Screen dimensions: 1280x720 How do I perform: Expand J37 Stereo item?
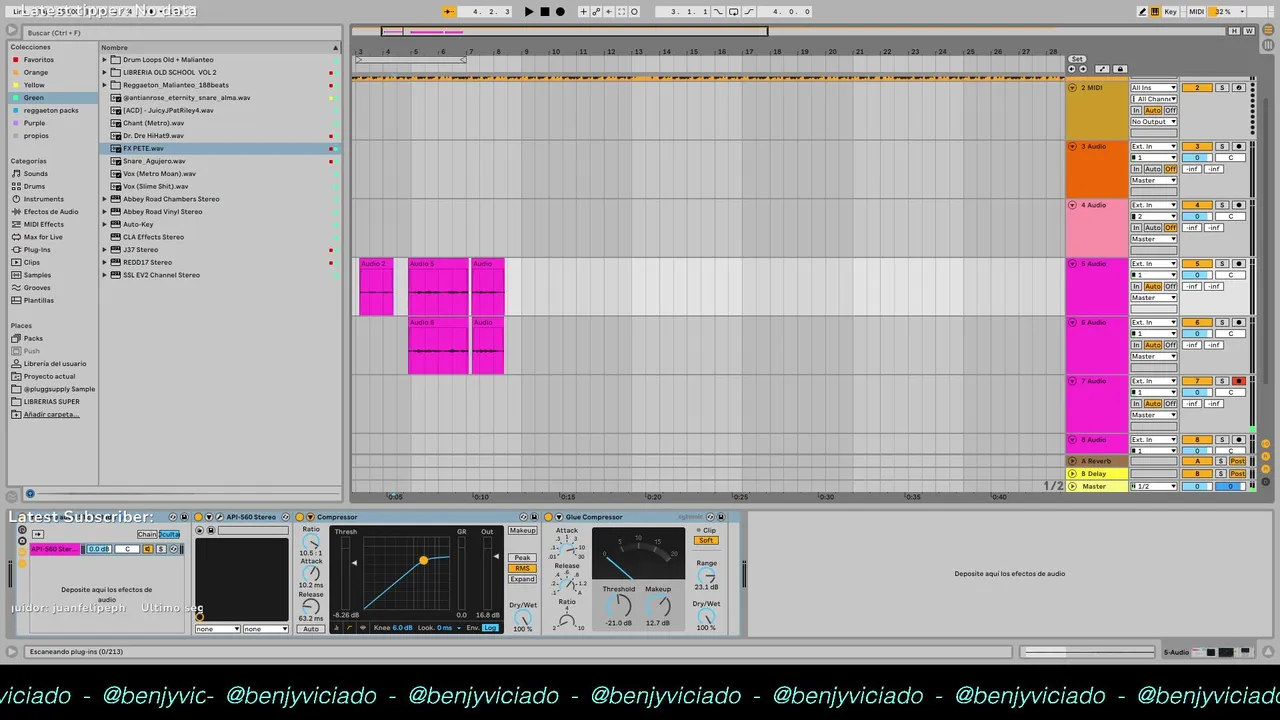click(x=105, y=249)
